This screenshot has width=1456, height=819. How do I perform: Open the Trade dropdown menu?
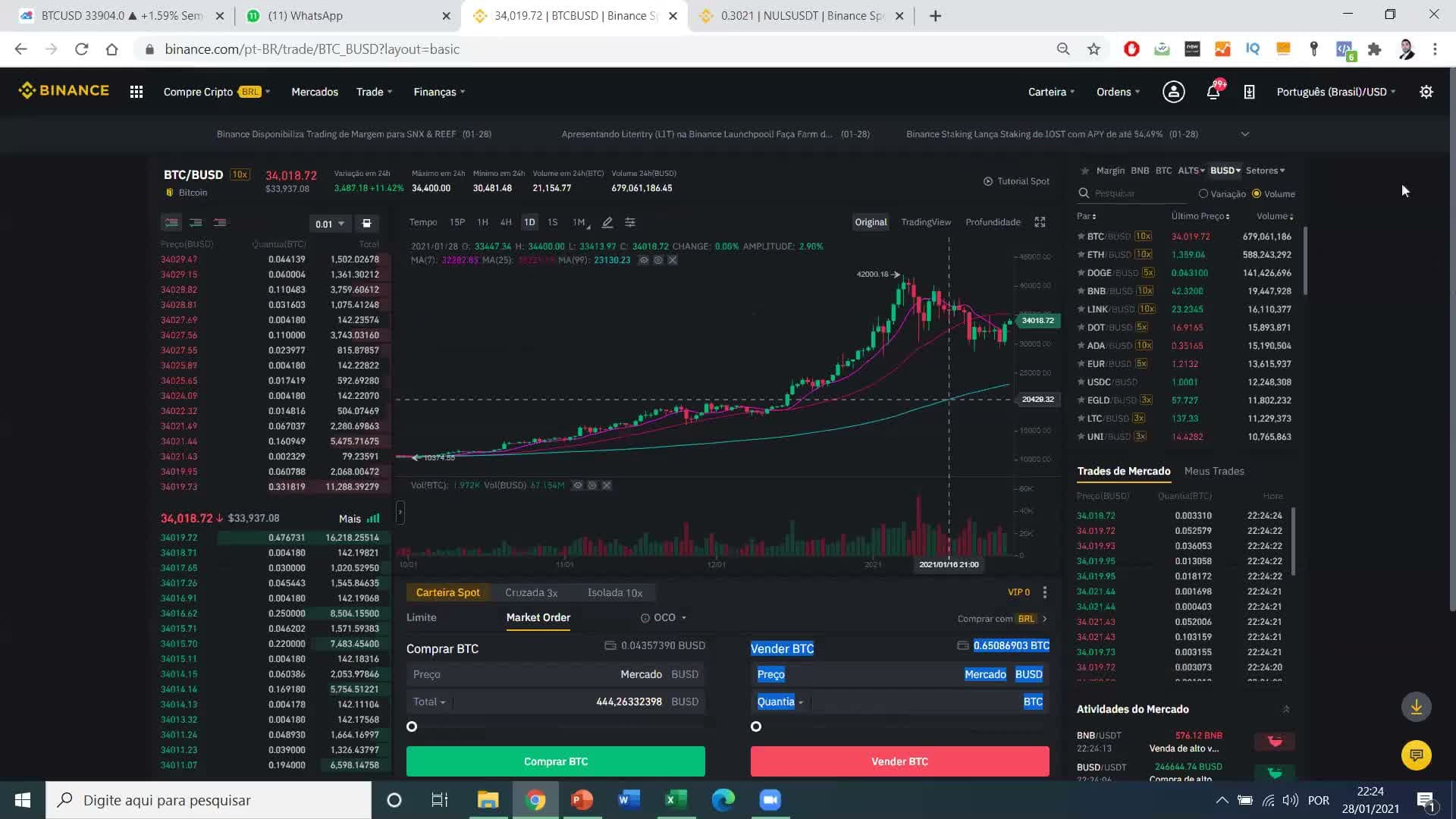click(374, 92)
